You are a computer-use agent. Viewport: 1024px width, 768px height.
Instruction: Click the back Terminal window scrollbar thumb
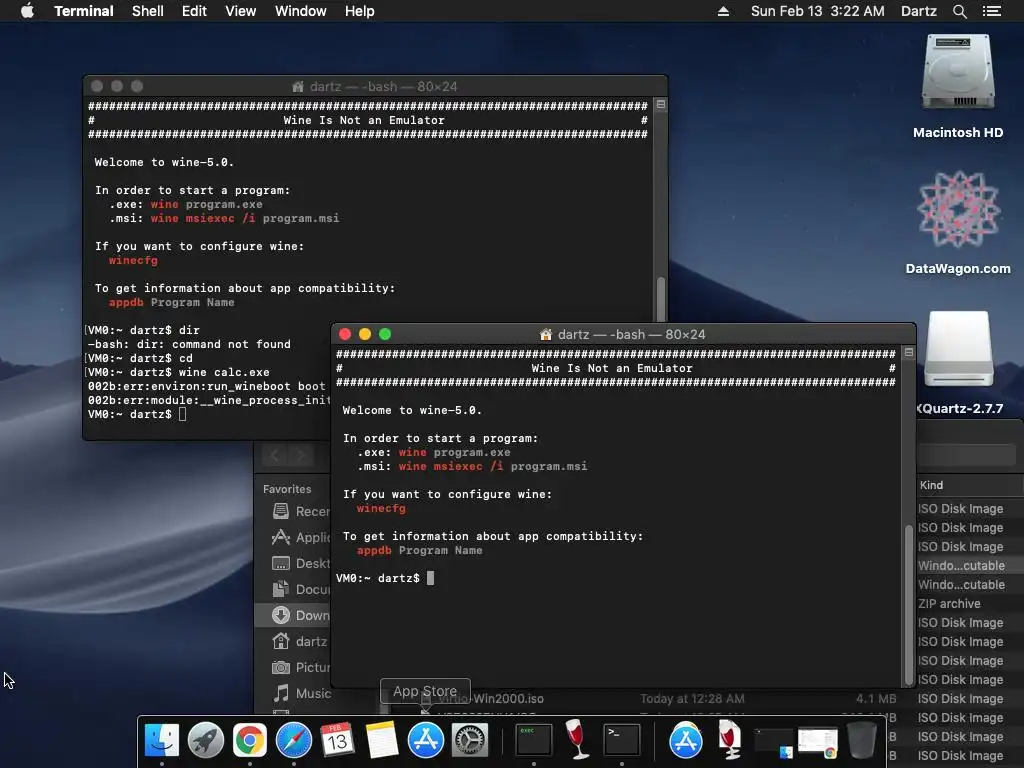click(x=661, y=299)
